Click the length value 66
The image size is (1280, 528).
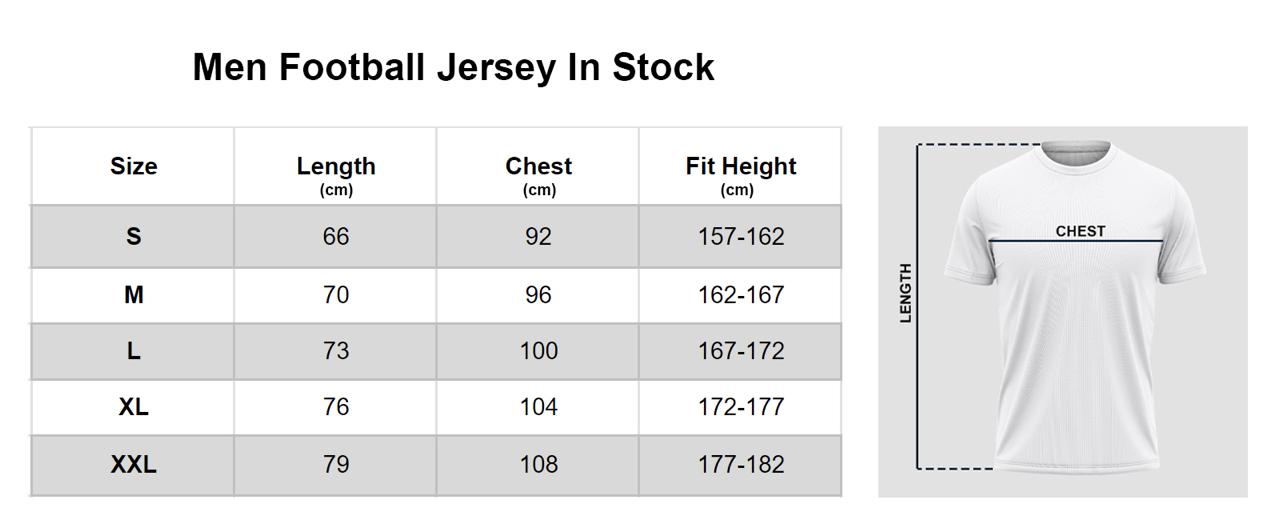coord(336,237)
